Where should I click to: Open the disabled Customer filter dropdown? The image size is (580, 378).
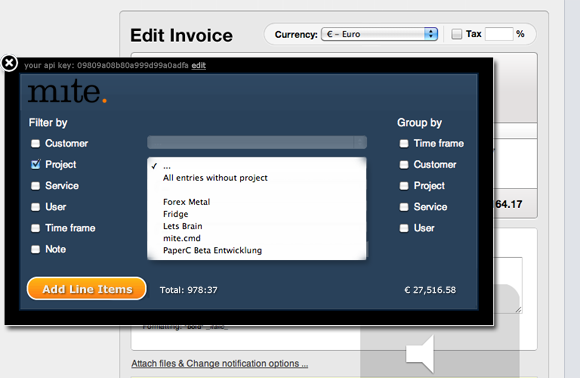(x=257, y=142)
